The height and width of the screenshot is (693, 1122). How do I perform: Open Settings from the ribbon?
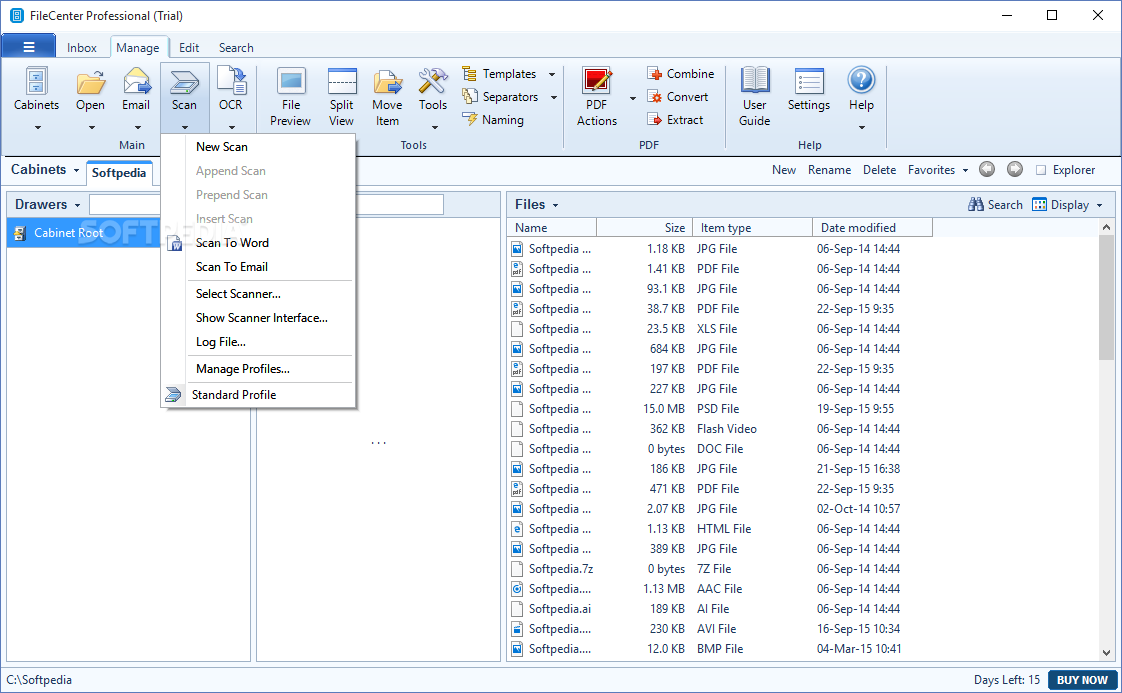click(809, 89)
